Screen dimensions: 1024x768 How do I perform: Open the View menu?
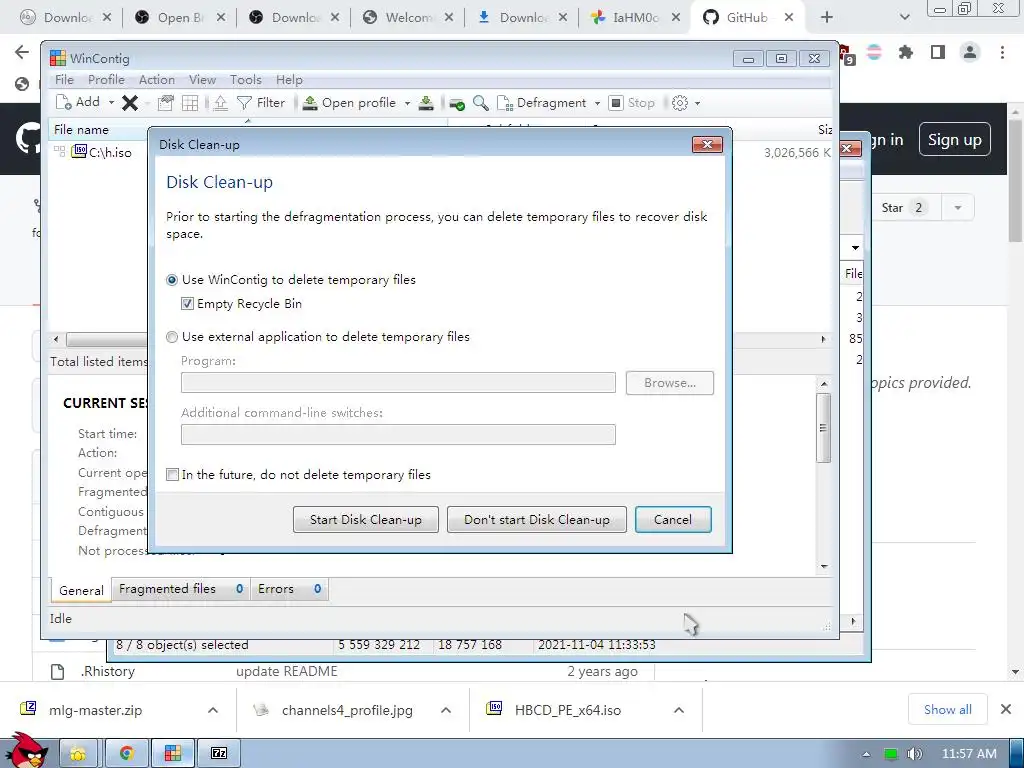click(202, 80)
